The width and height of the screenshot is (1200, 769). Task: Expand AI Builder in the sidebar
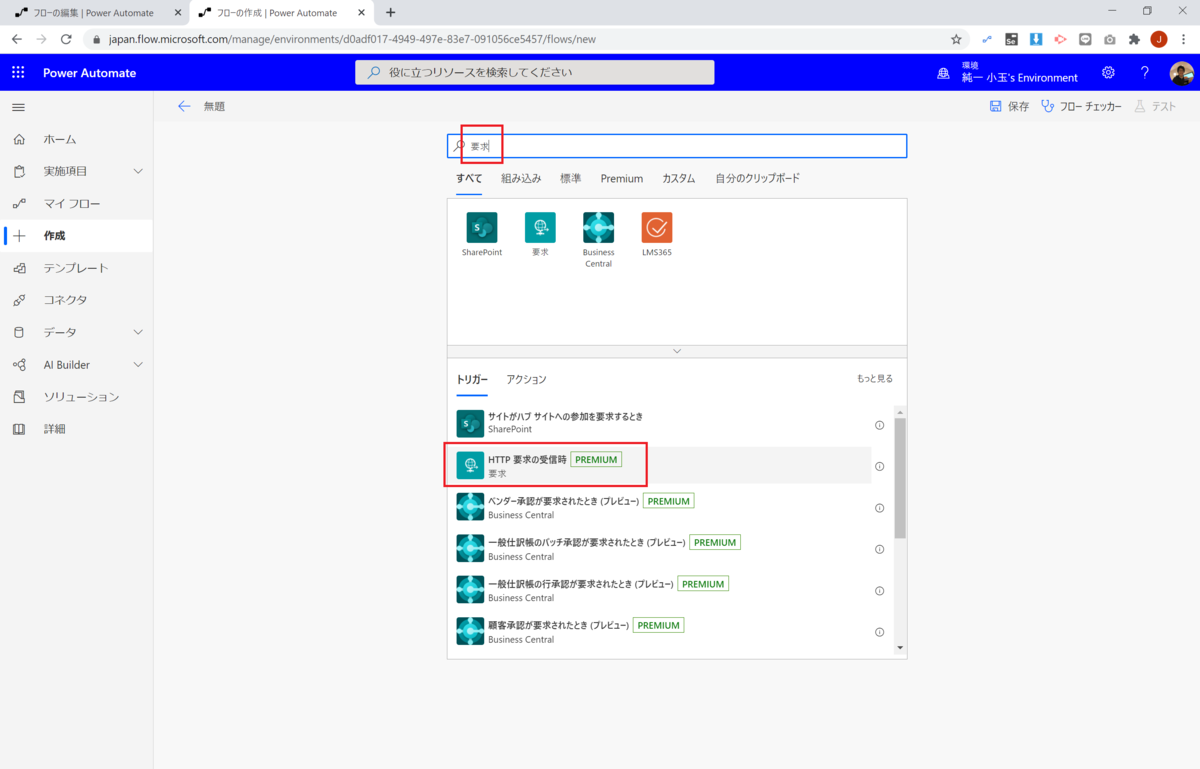[x=138, y=365]
